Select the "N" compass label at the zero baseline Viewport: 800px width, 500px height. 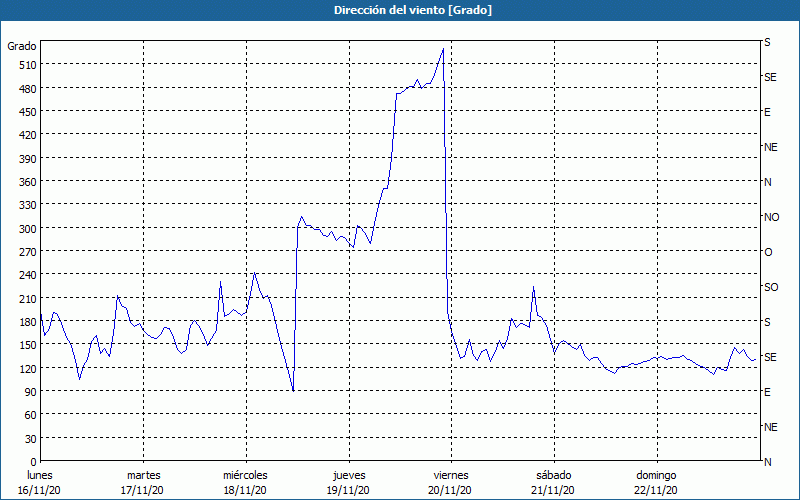tap(767, 462)
